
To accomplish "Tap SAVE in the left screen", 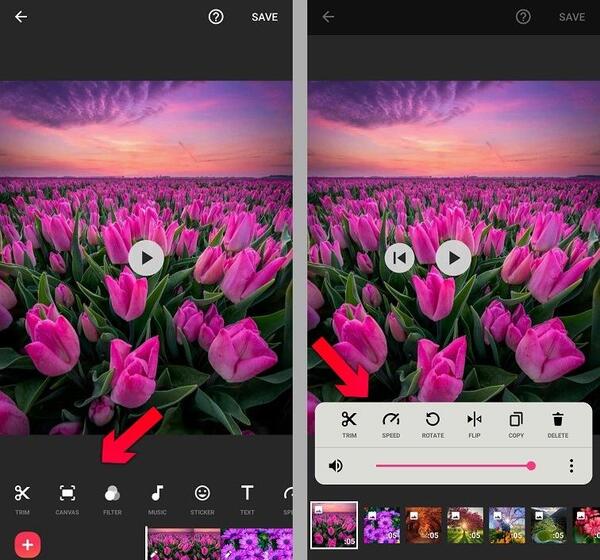I will [264, 17].
